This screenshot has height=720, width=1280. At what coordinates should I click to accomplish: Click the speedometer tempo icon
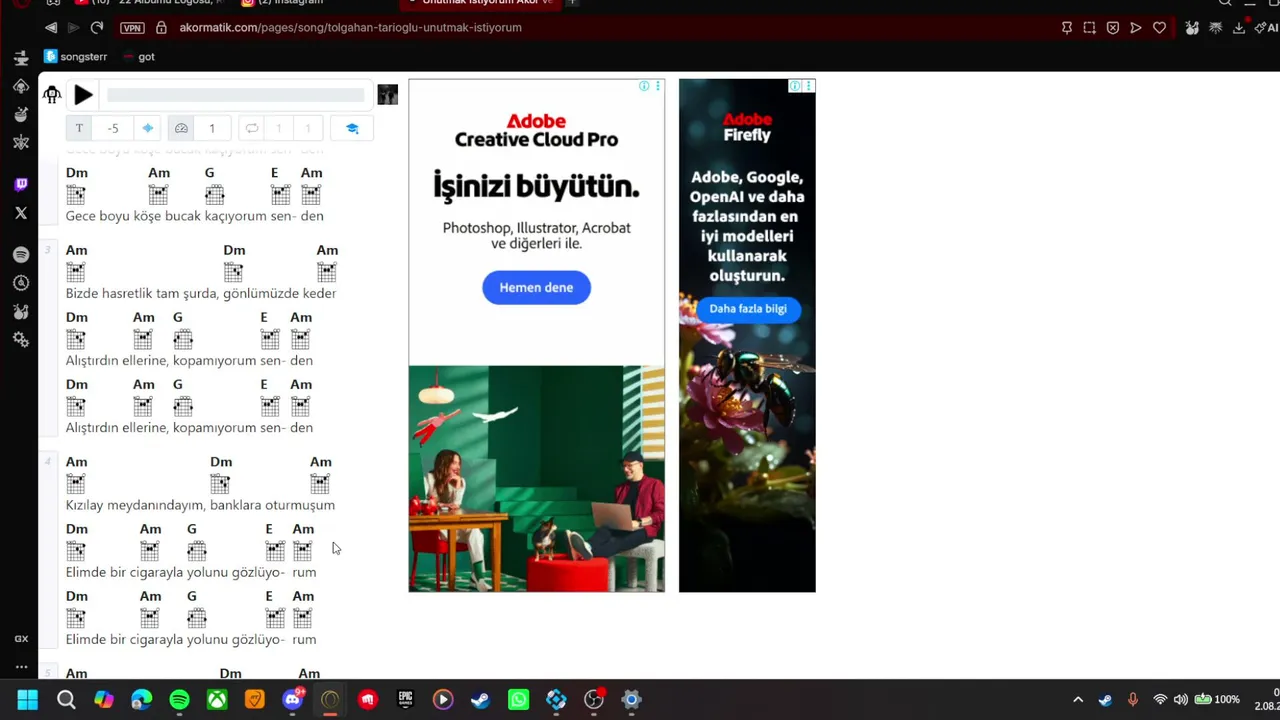coord(181,128)
